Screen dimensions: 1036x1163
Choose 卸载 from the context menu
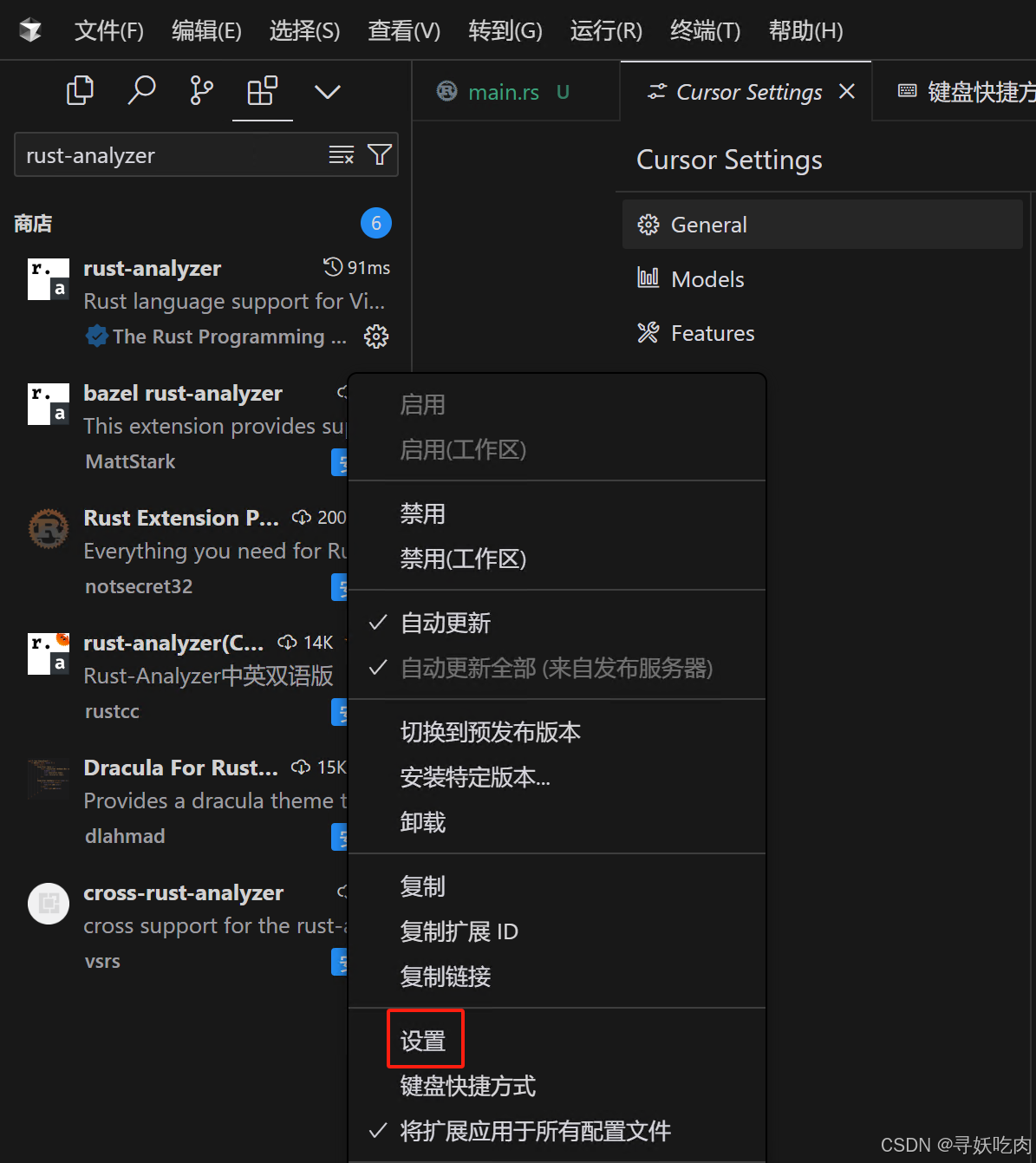click(x=557, y=822)
